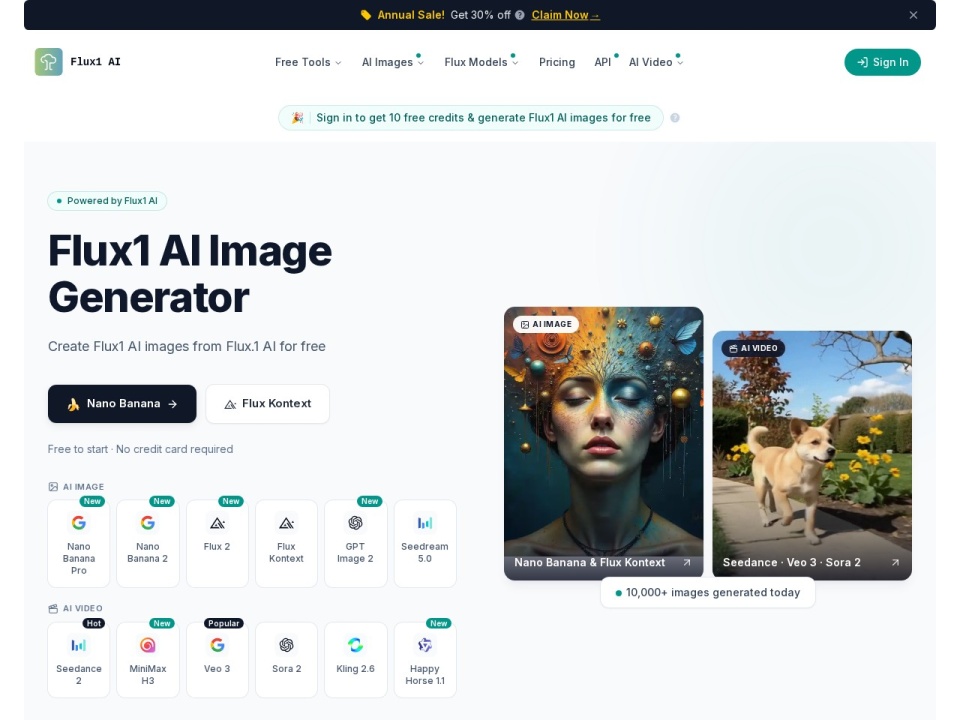Click the AI VIDEO section heading
The width and height of the screenshot is (960, 720).
(75, 609)
